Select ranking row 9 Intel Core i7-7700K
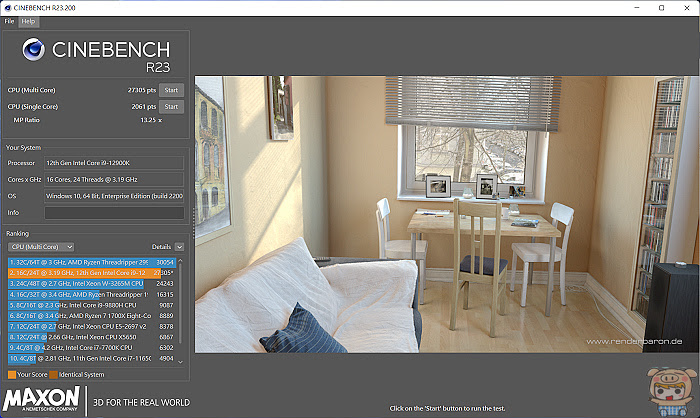Screen dimensions: 700x418 pos(91,348)
